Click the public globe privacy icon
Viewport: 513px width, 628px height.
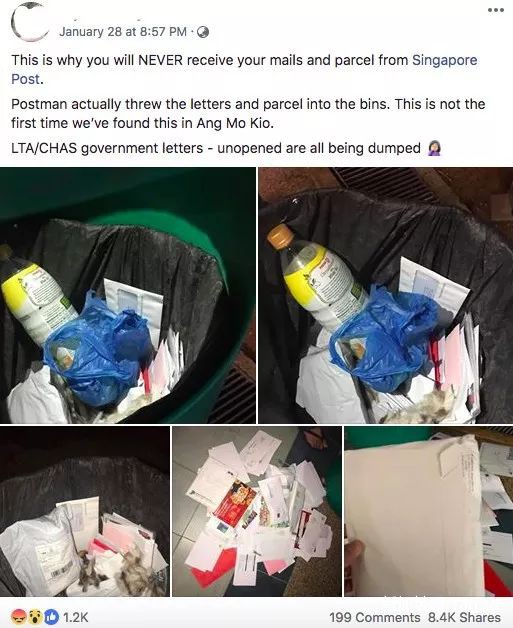pyautogui.click(x=203, y=32)
